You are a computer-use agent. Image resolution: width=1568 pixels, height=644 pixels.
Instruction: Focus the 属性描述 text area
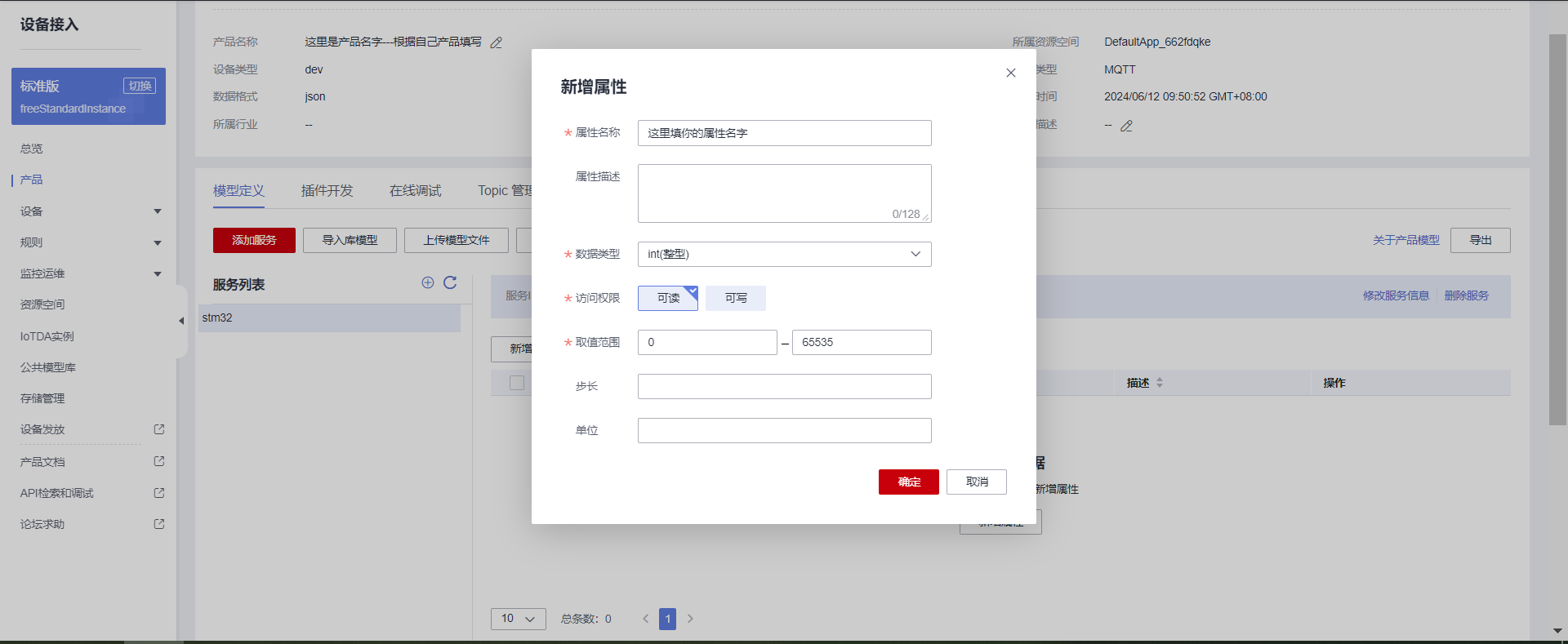(x=784, y=193)
